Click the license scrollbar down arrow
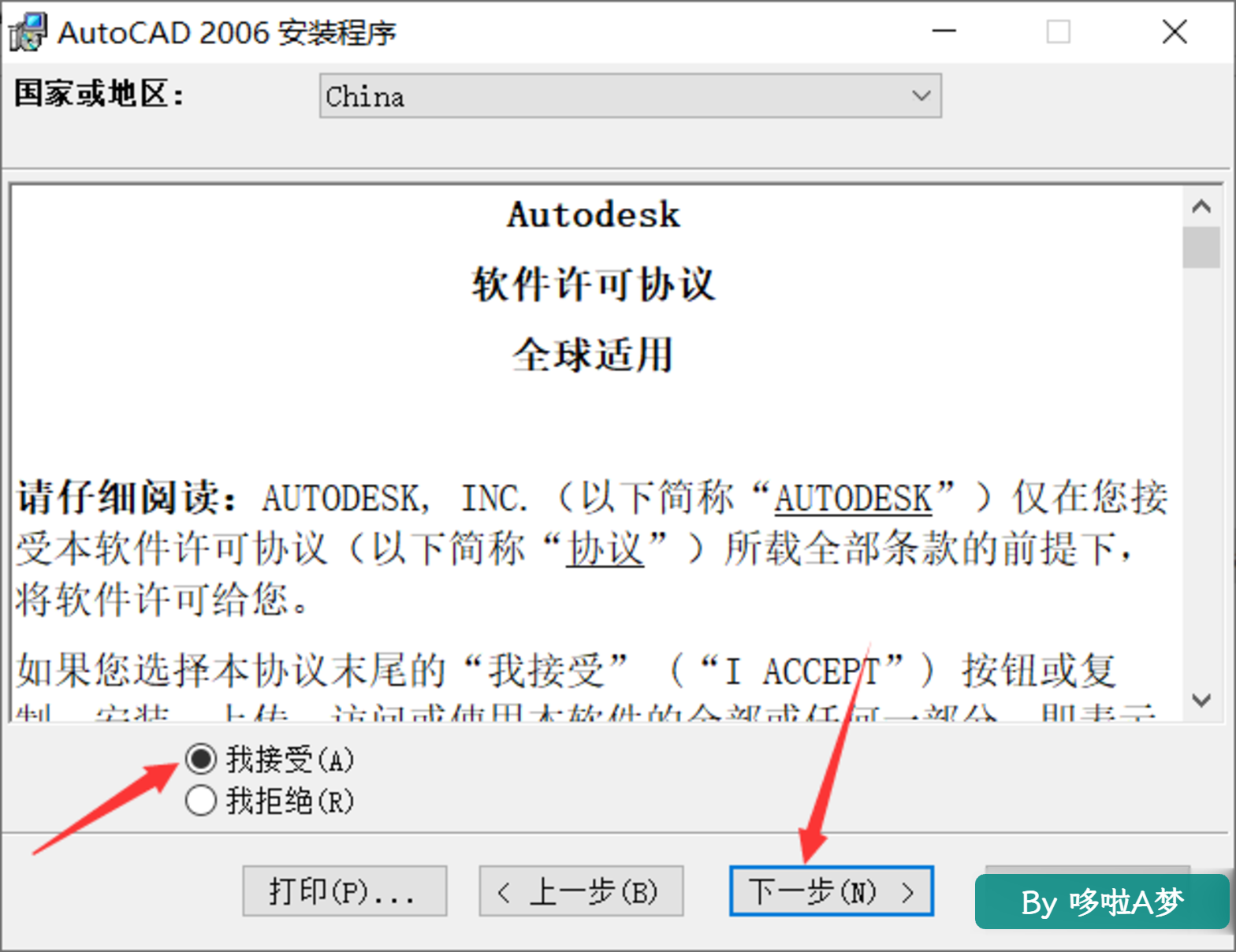The width and height of the screenshot is (1236, 952). pyautogui.click(x=1201, y=700)
